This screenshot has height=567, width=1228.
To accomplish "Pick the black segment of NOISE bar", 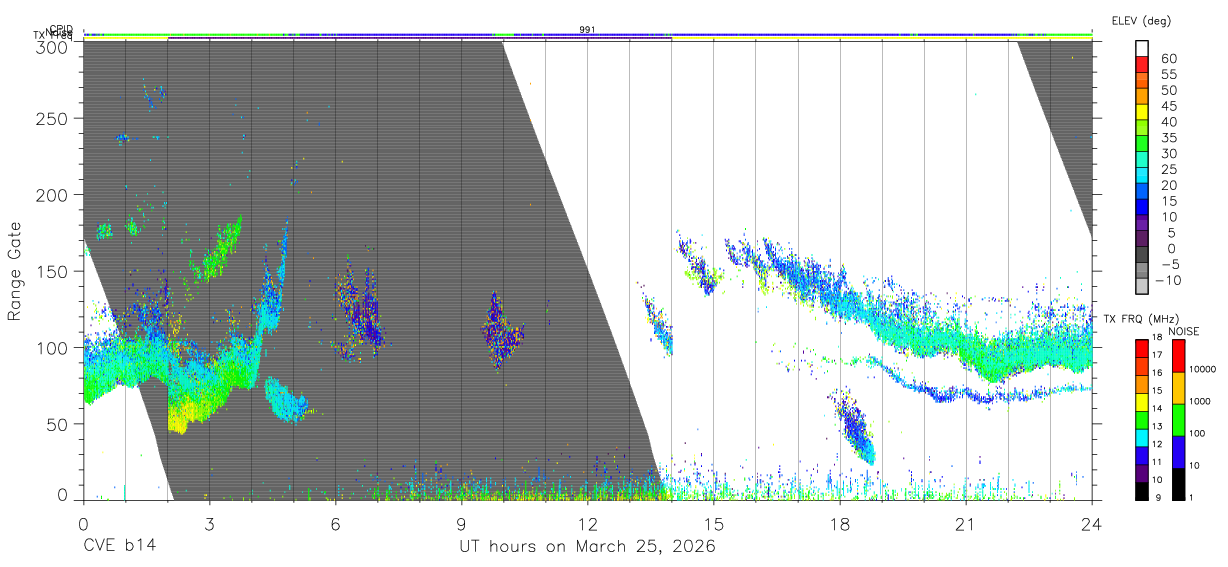I will tap(1177, 483).
